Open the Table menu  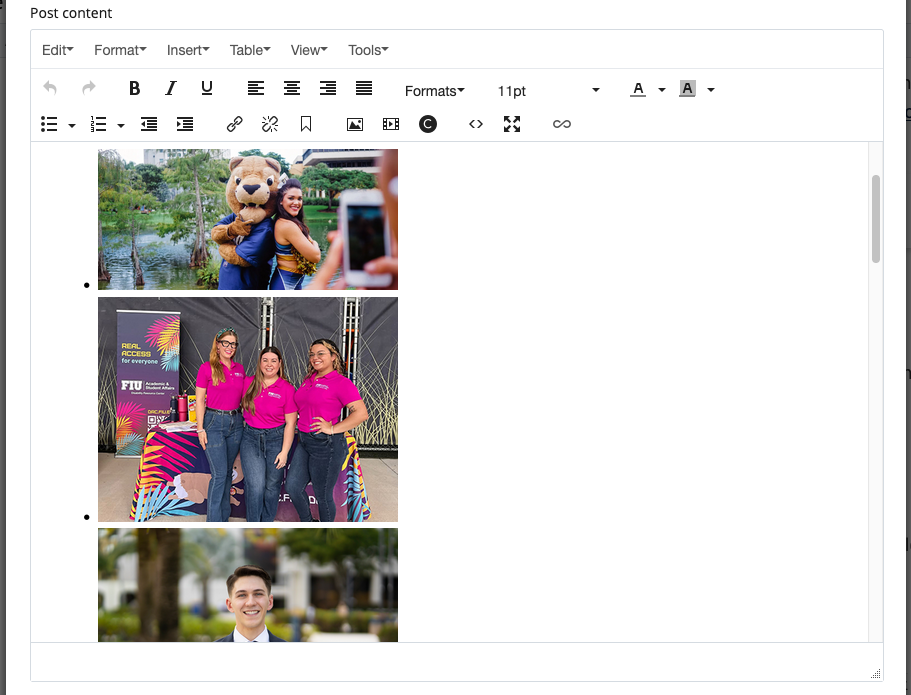[249, 49]
